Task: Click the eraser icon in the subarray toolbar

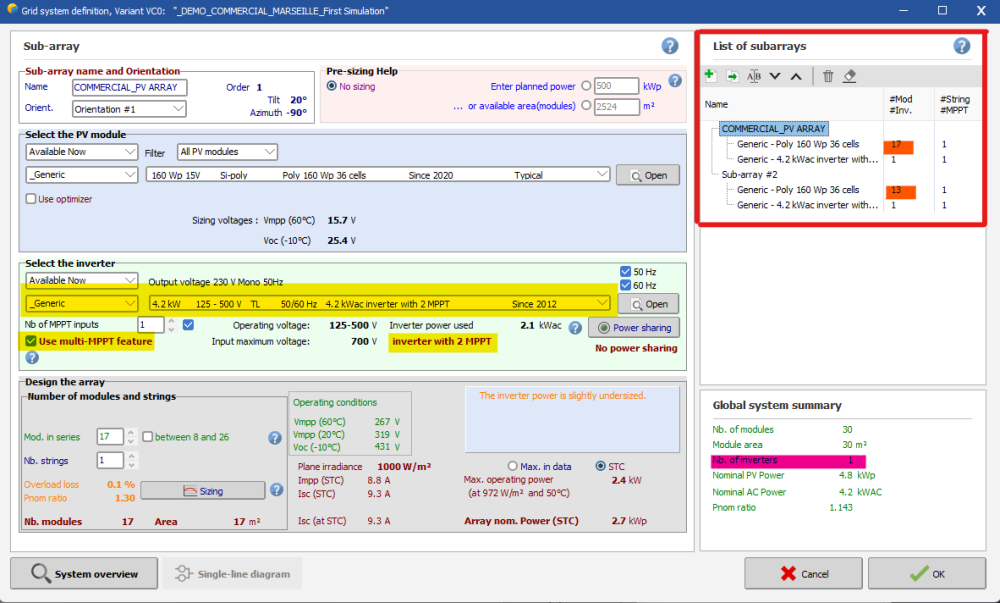Action: [849, 76]
